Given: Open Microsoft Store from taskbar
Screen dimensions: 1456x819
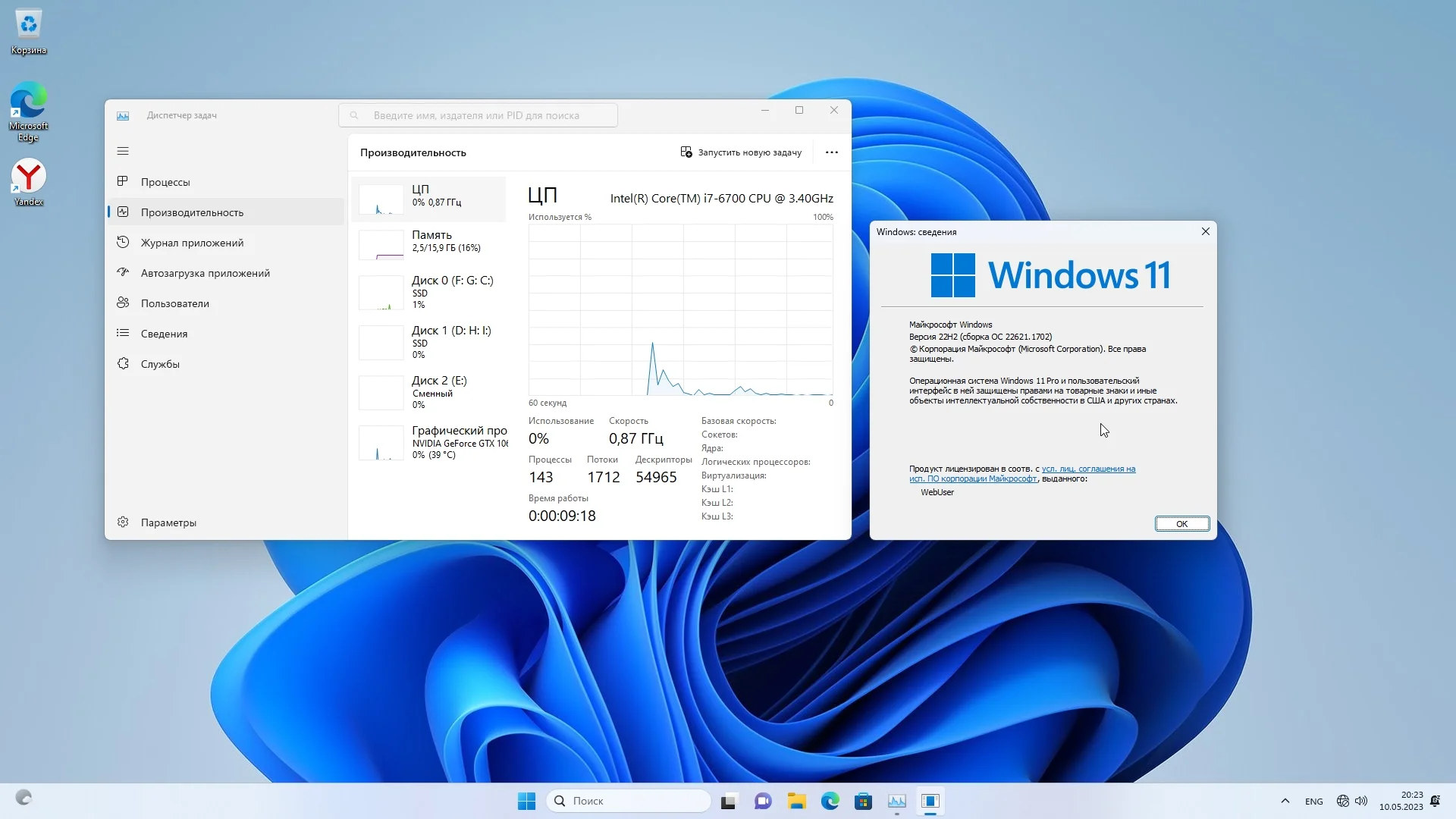Looking at the screenshot, I should pyautogui.click(x=863, y=802).
